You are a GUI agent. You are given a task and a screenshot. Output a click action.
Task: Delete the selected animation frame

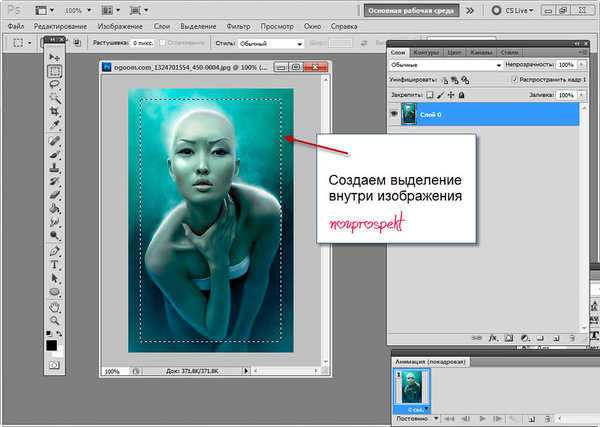click(547, 419)
